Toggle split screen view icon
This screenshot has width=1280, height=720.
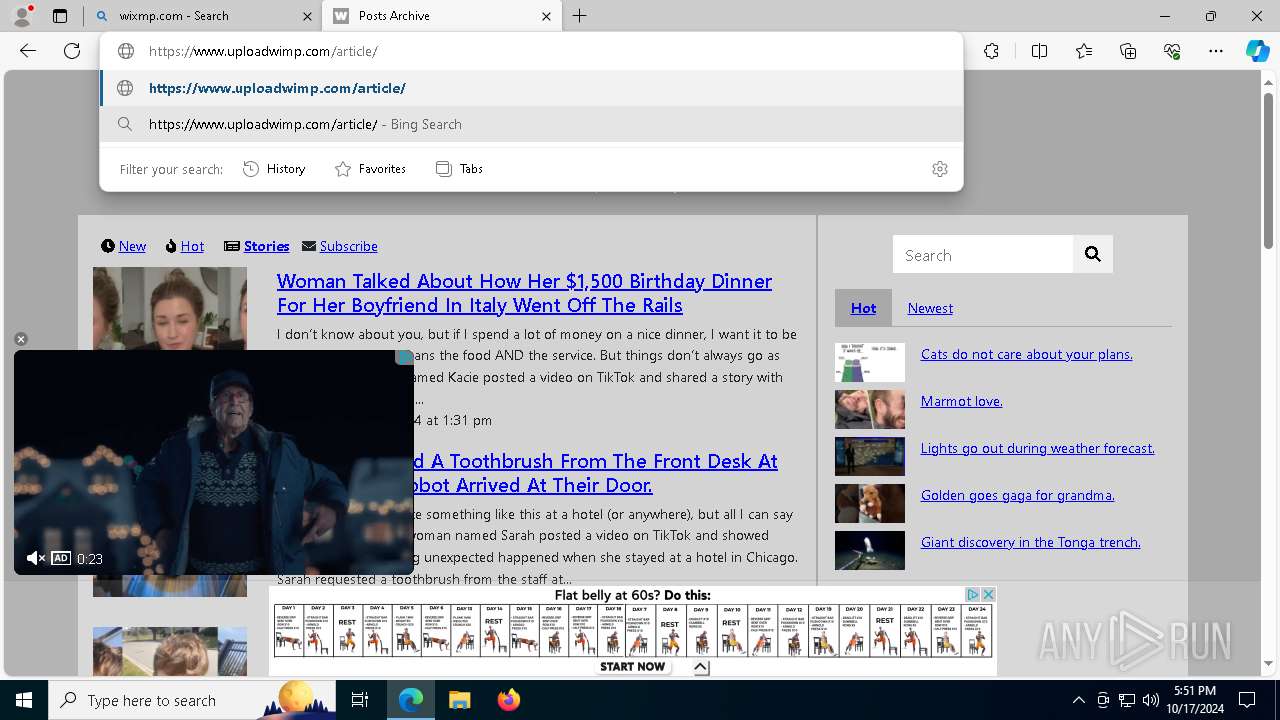(1039, 51)
